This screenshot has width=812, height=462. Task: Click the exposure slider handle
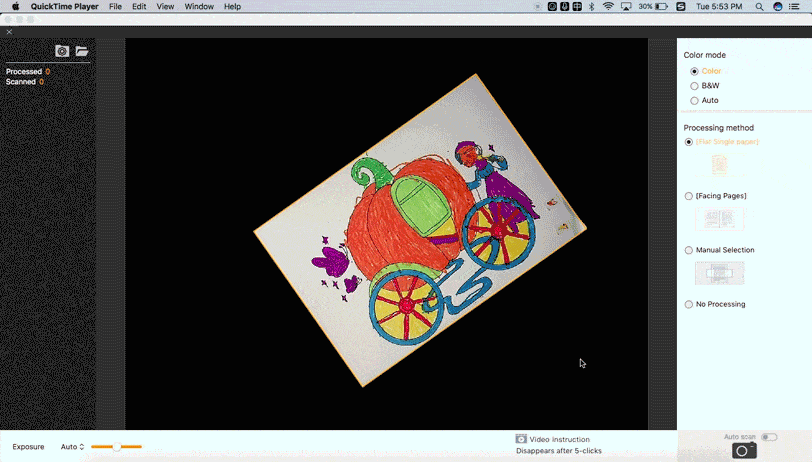pos(117,447)
